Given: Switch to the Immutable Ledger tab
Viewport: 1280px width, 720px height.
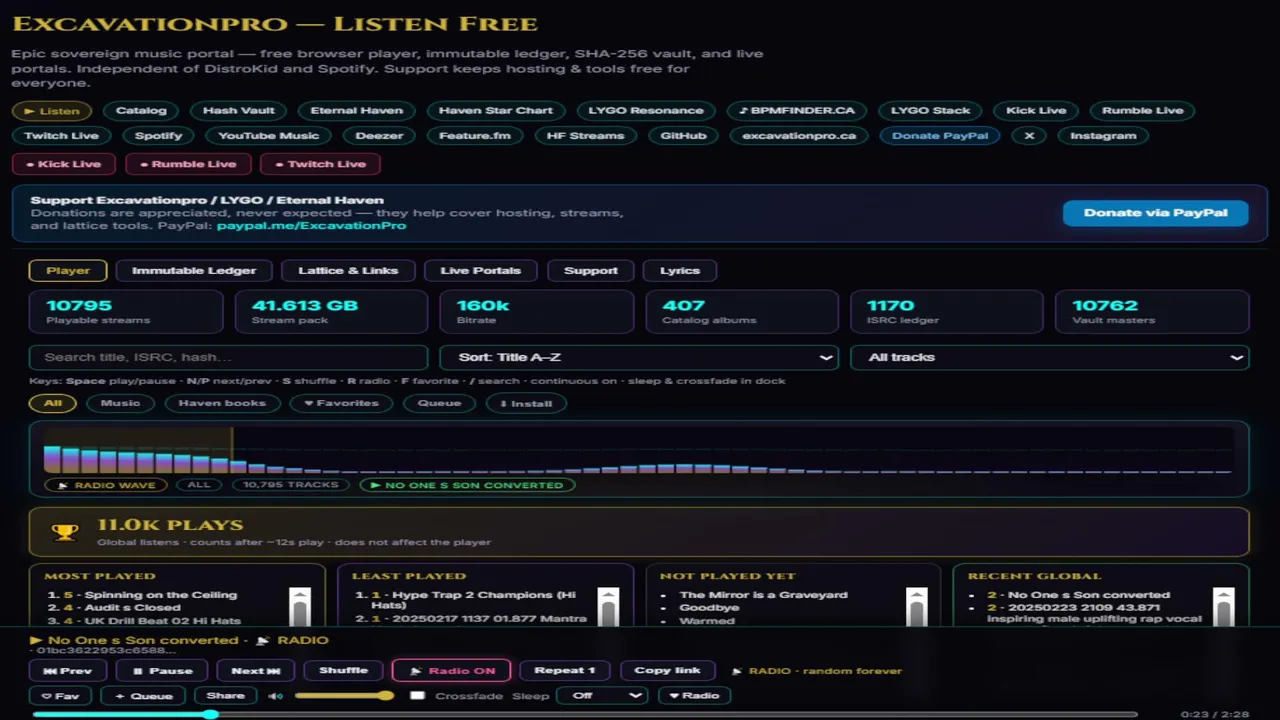Looking at the screenshot, I should pyautogui.click(x=194, y=270).
